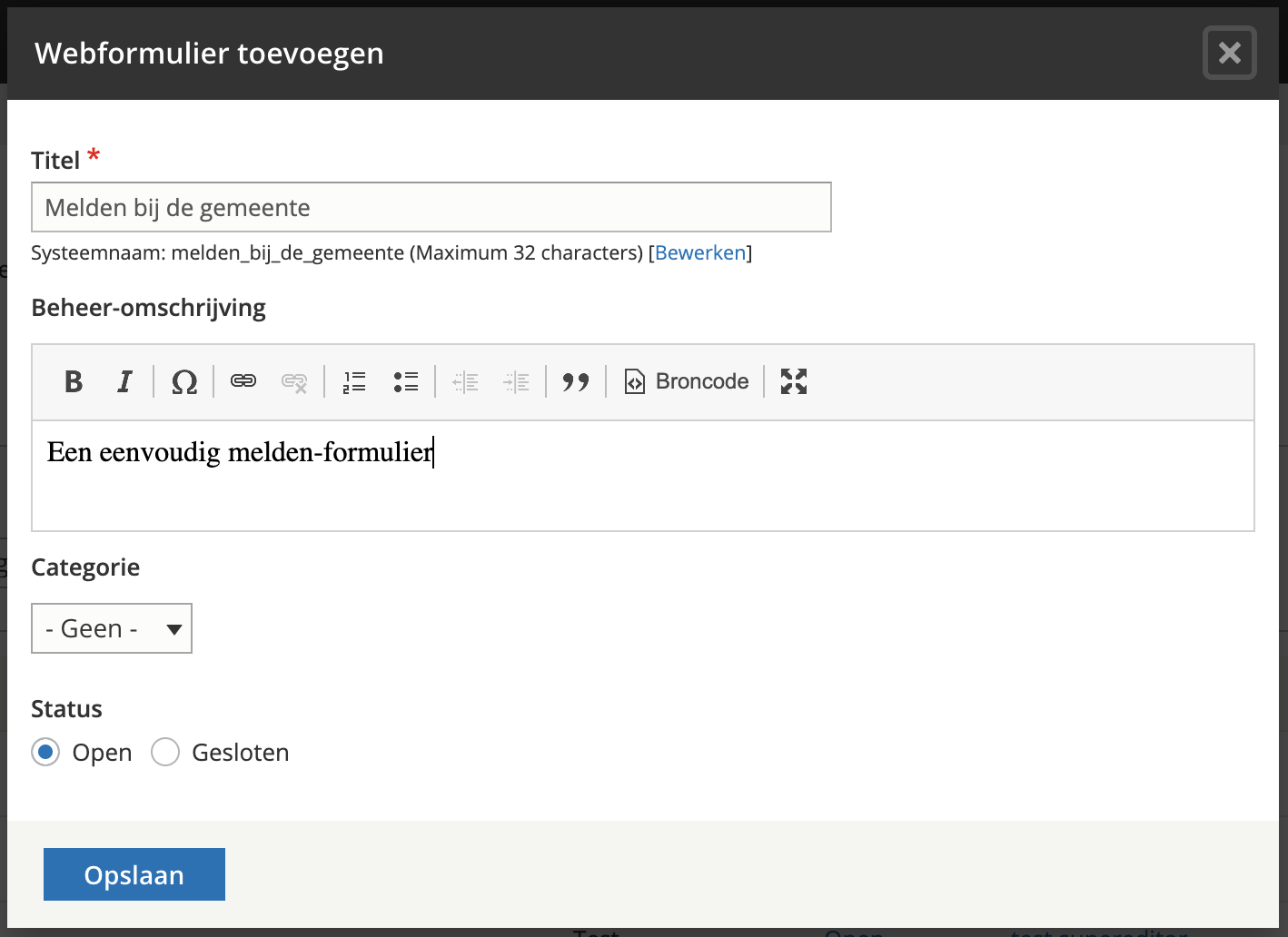This screenshot has width=1288, height=937.
Task: Apply italic formatting in the editor toolbar
Action: (x=124, y=381)
